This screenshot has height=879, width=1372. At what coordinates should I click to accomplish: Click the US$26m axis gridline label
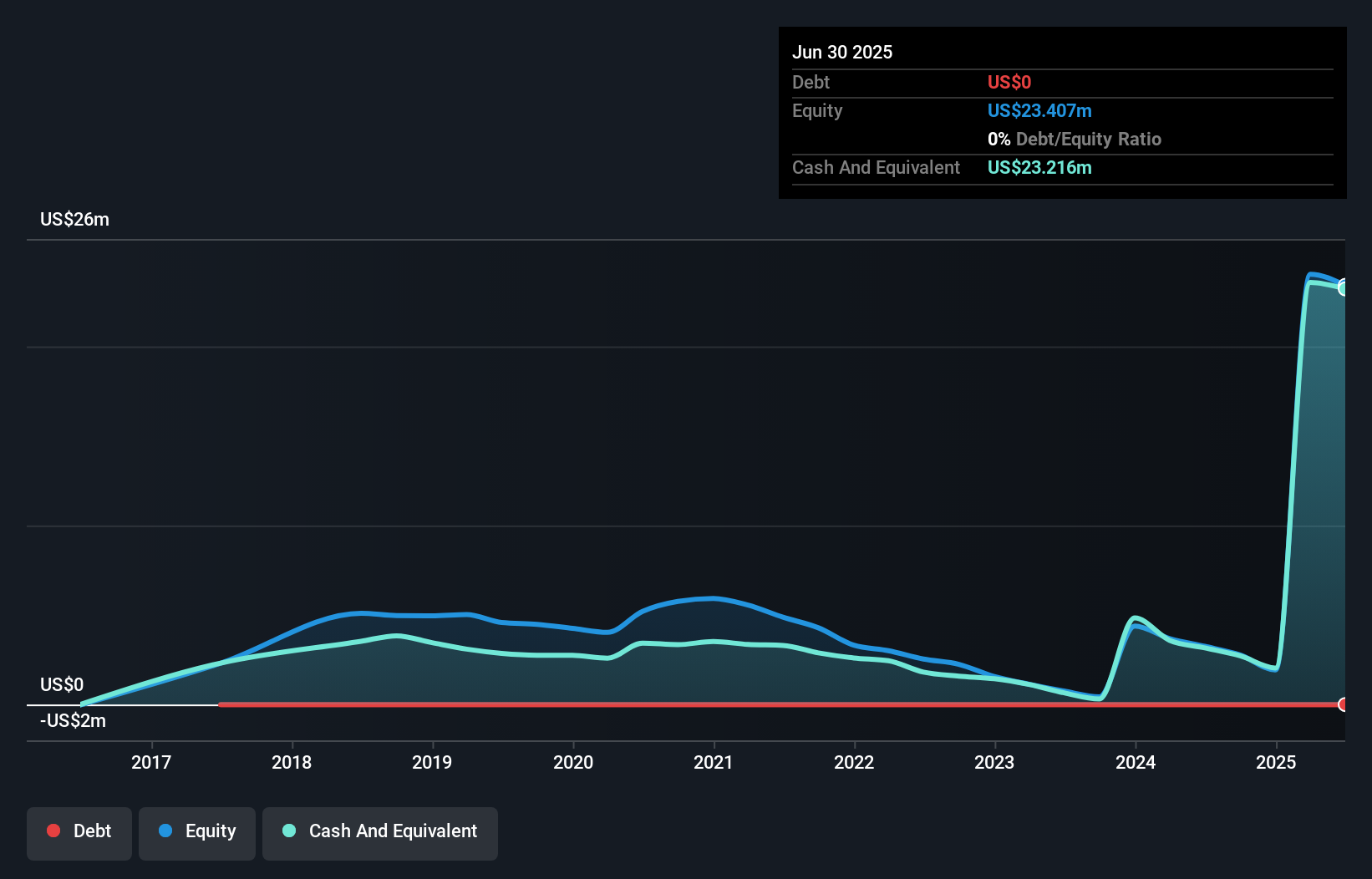click(74, 219)
